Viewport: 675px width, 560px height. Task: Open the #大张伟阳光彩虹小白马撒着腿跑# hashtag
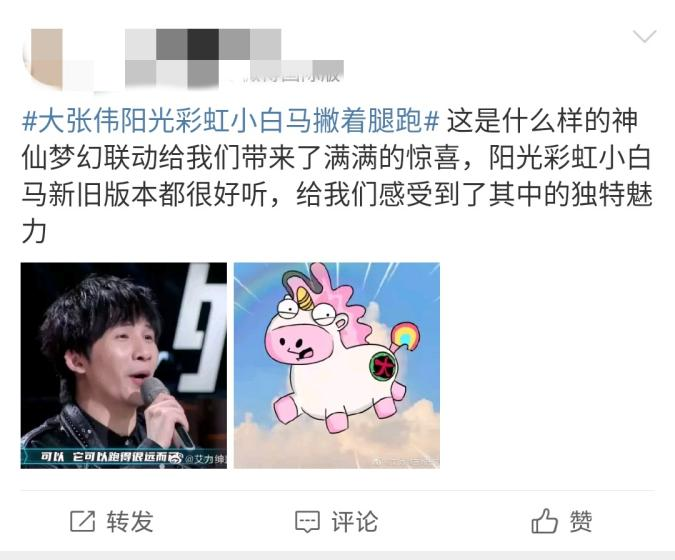coord(230,121)
